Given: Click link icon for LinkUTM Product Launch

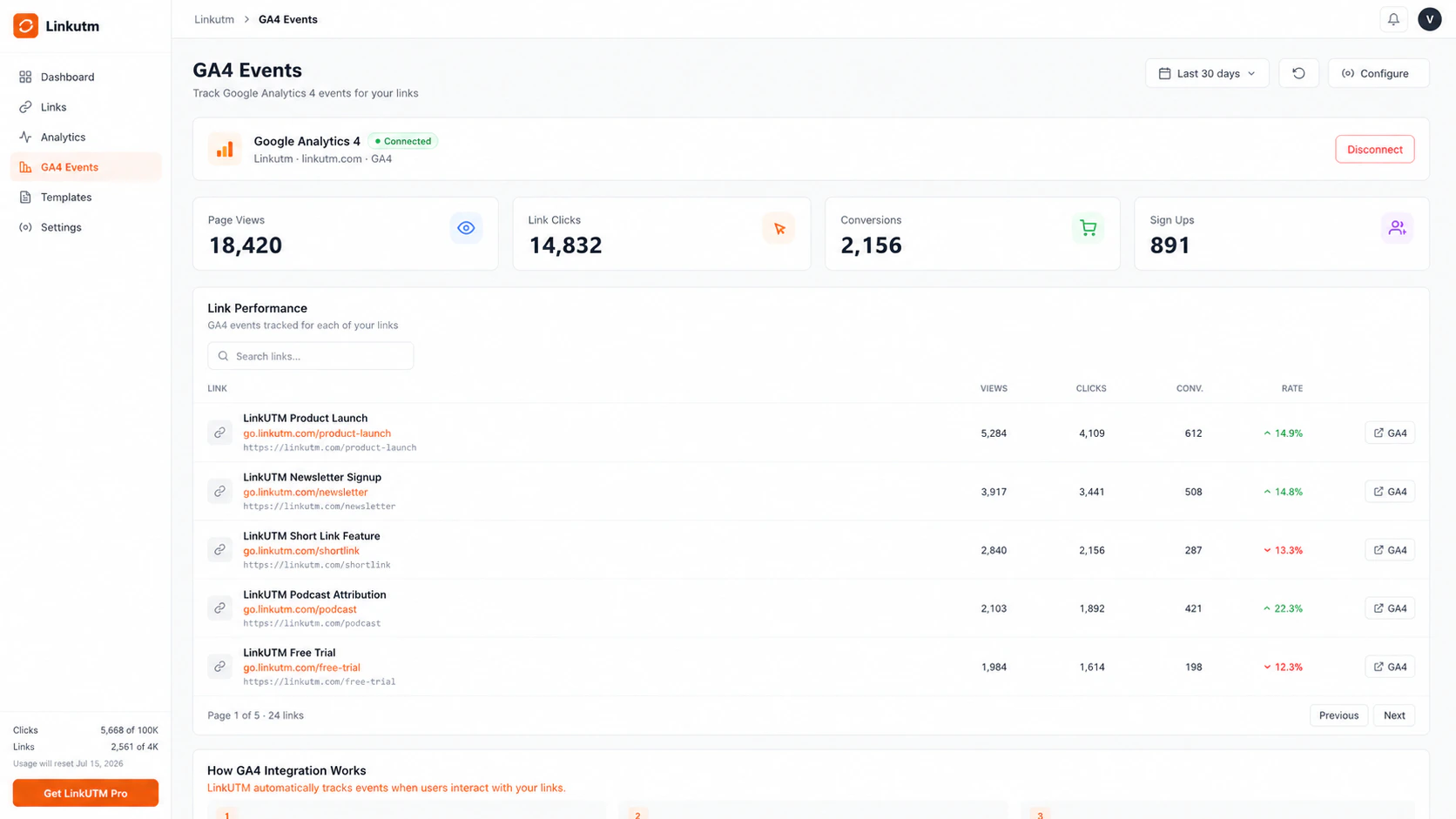Looking at the screenshot, I should point(219,433).
